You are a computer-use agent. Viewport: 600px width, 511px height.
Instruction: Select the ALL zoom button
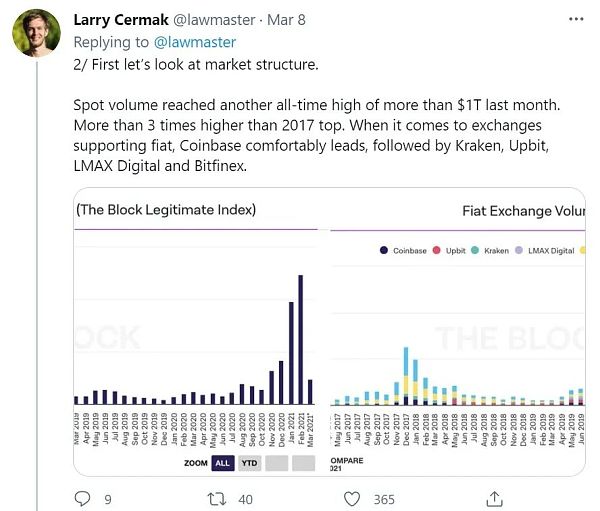[222, 463]
